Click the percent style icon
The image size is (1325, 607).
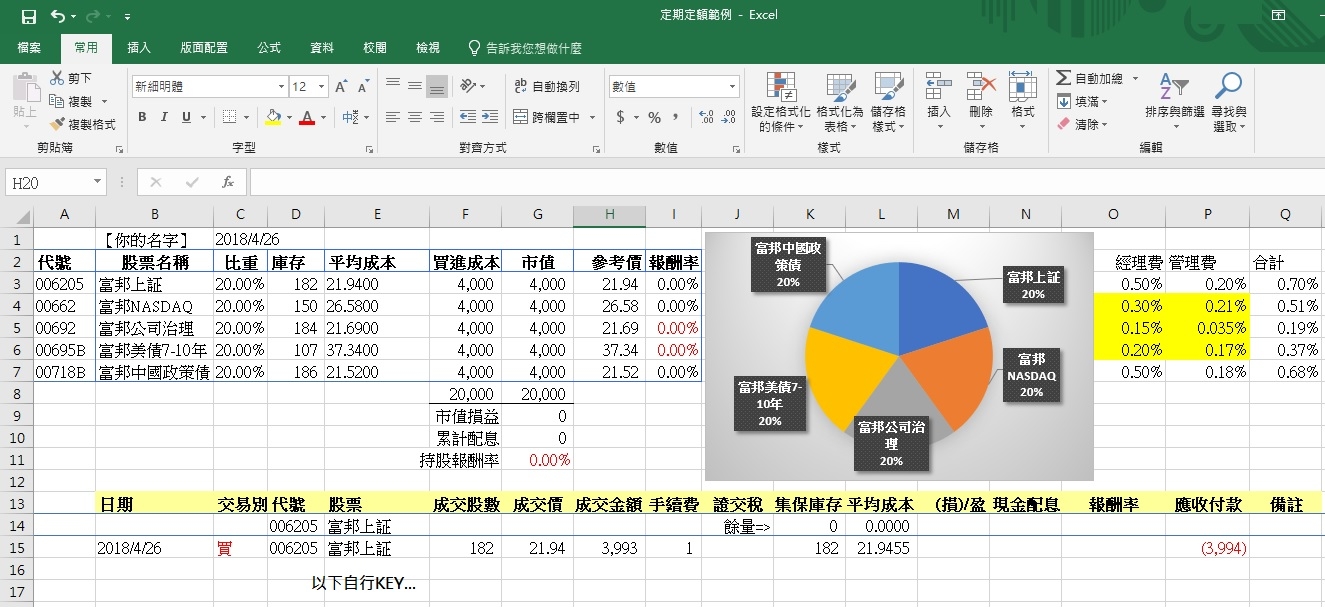(x=654, y=117)
